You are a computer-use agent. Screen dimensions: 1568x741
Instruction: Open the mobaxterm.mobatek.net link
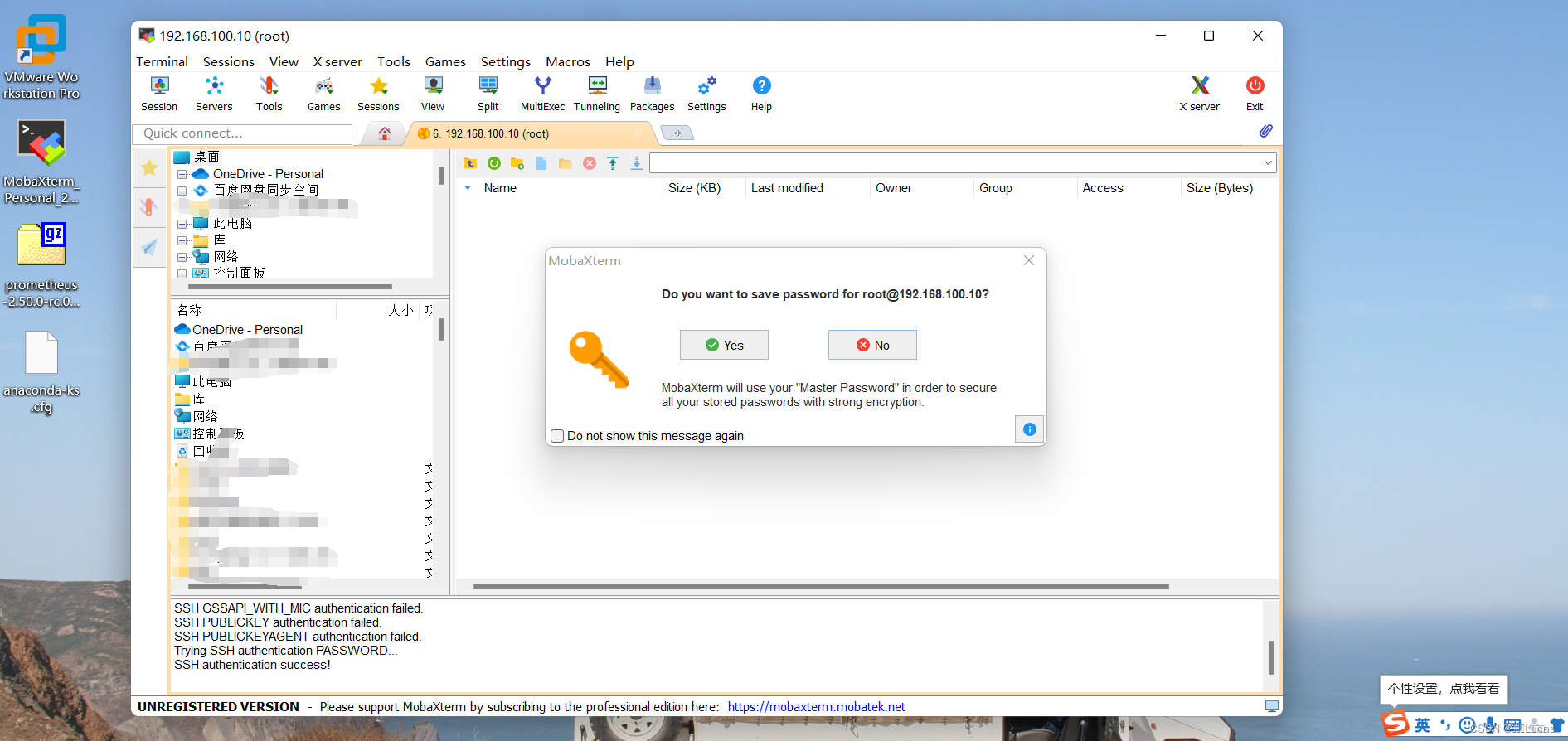[x=816, y=707]
